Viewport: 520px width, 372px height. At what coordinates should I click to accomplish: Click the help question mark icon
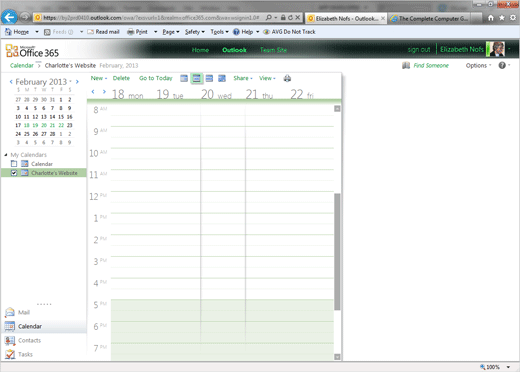pyautogui.click(x=502, y=65)
